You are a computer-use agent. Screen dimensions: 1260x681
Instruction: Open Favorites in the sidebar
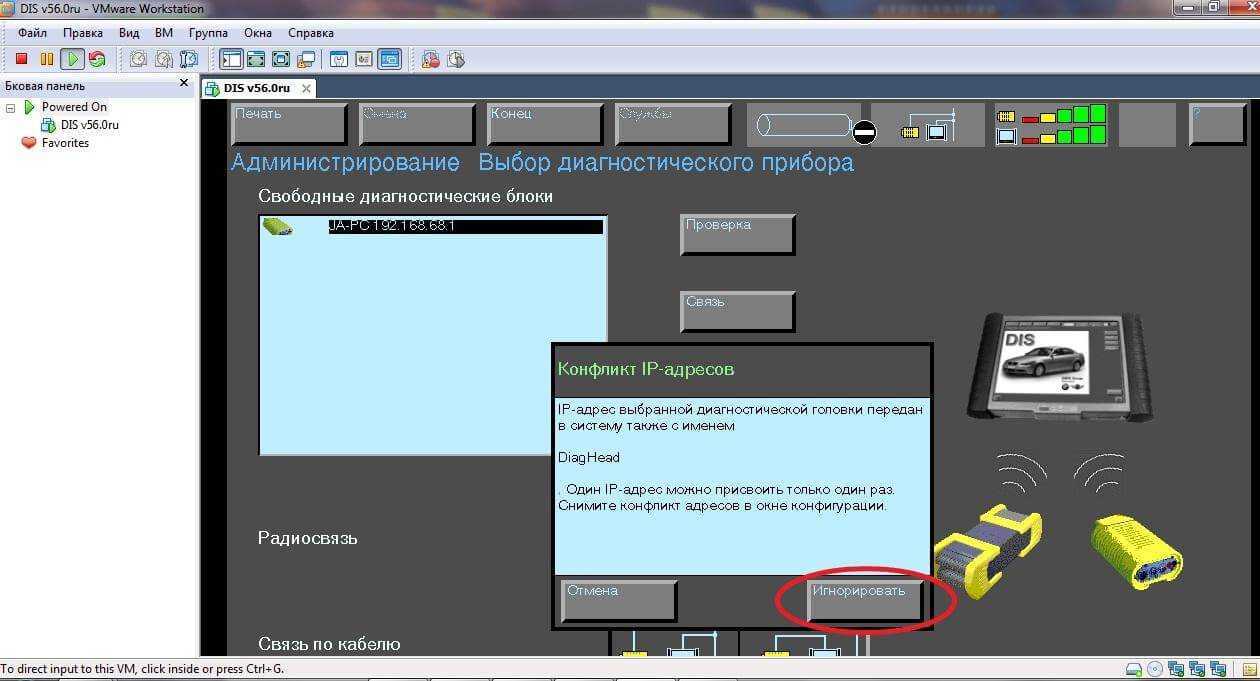coord(64,143)
